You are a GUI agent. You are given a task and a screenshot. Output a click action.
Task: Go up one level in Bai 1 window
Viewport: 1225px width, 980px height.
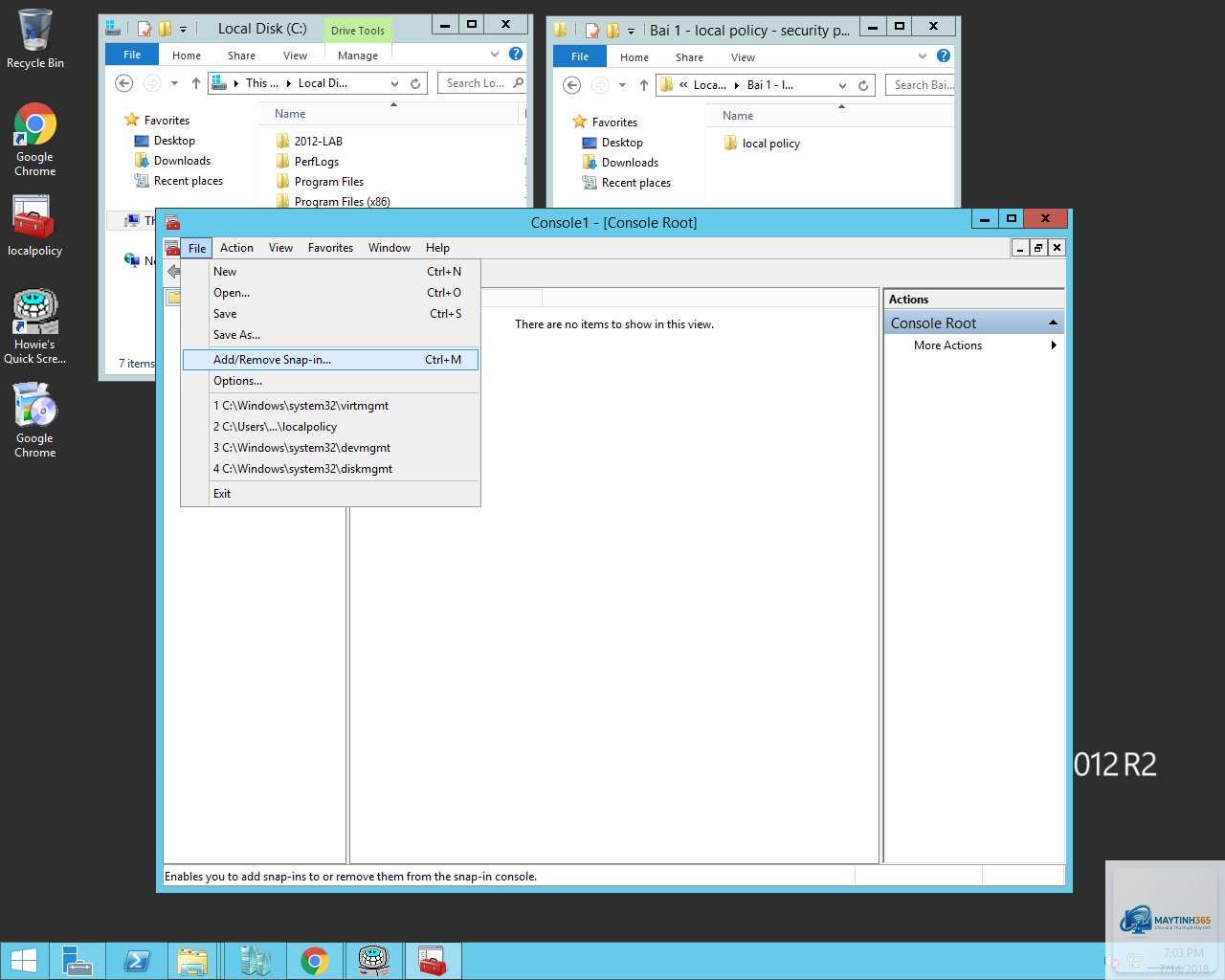[644, 85]
